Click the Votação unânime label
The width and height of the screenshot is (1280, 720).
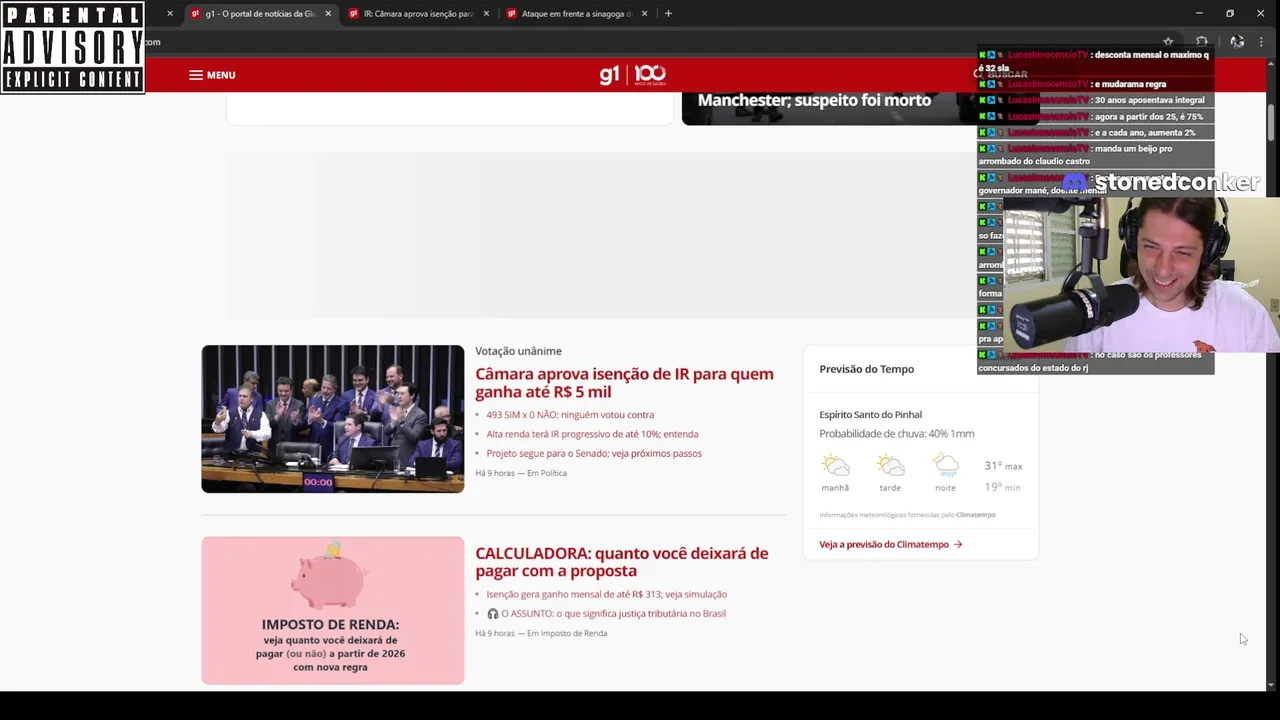[x=518, y=351]
